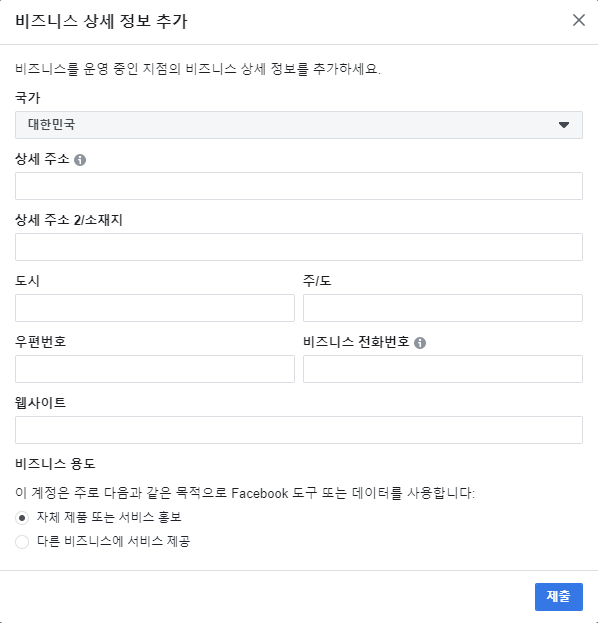This screenshot has width=598, height=623.
Task: Click the 우편번호 input field
Action: [155, 369]
